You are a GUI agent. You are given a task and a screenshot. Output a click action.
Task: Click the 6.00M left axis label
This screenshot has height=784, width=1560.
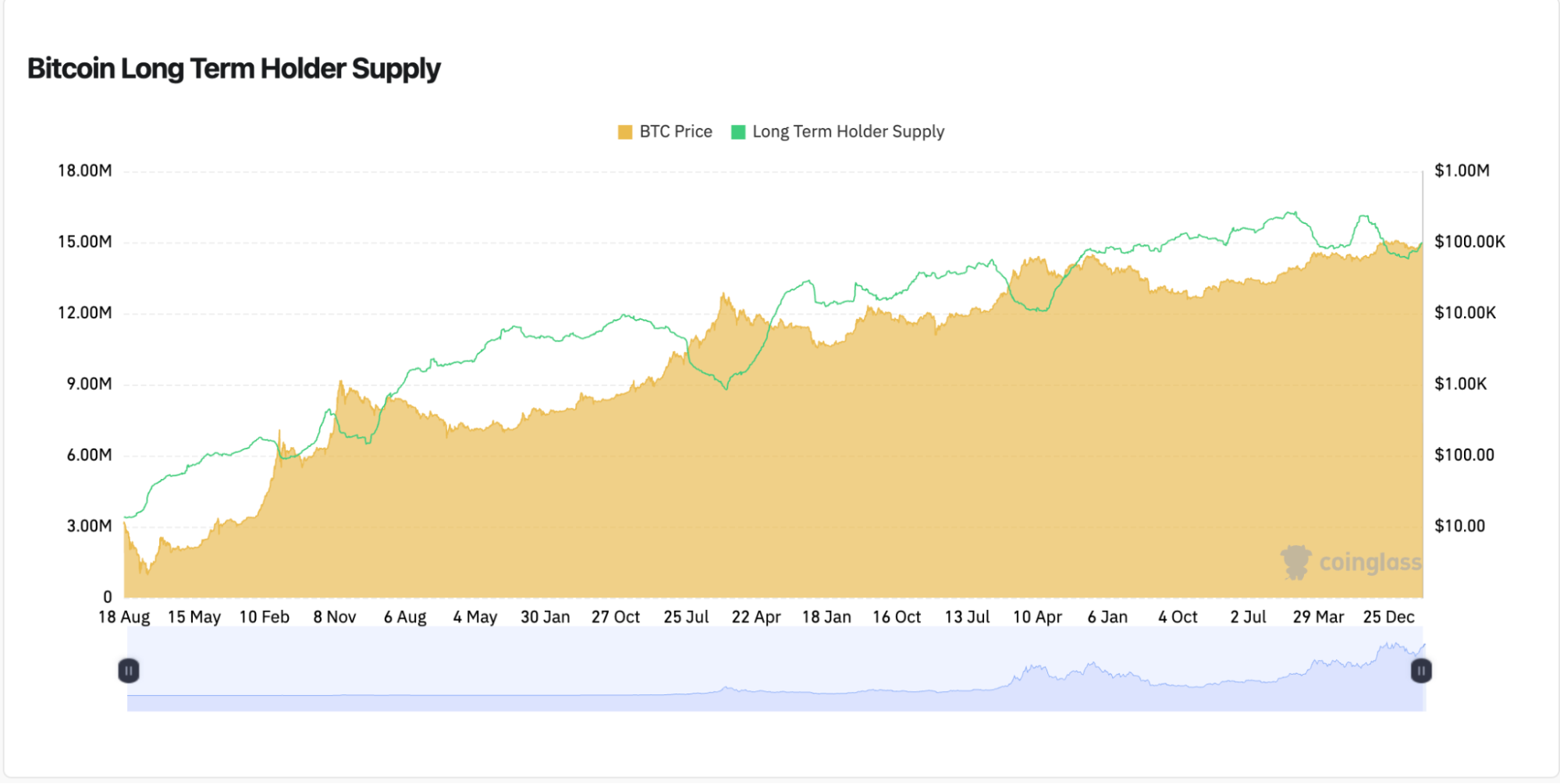(x=89, y=455)
